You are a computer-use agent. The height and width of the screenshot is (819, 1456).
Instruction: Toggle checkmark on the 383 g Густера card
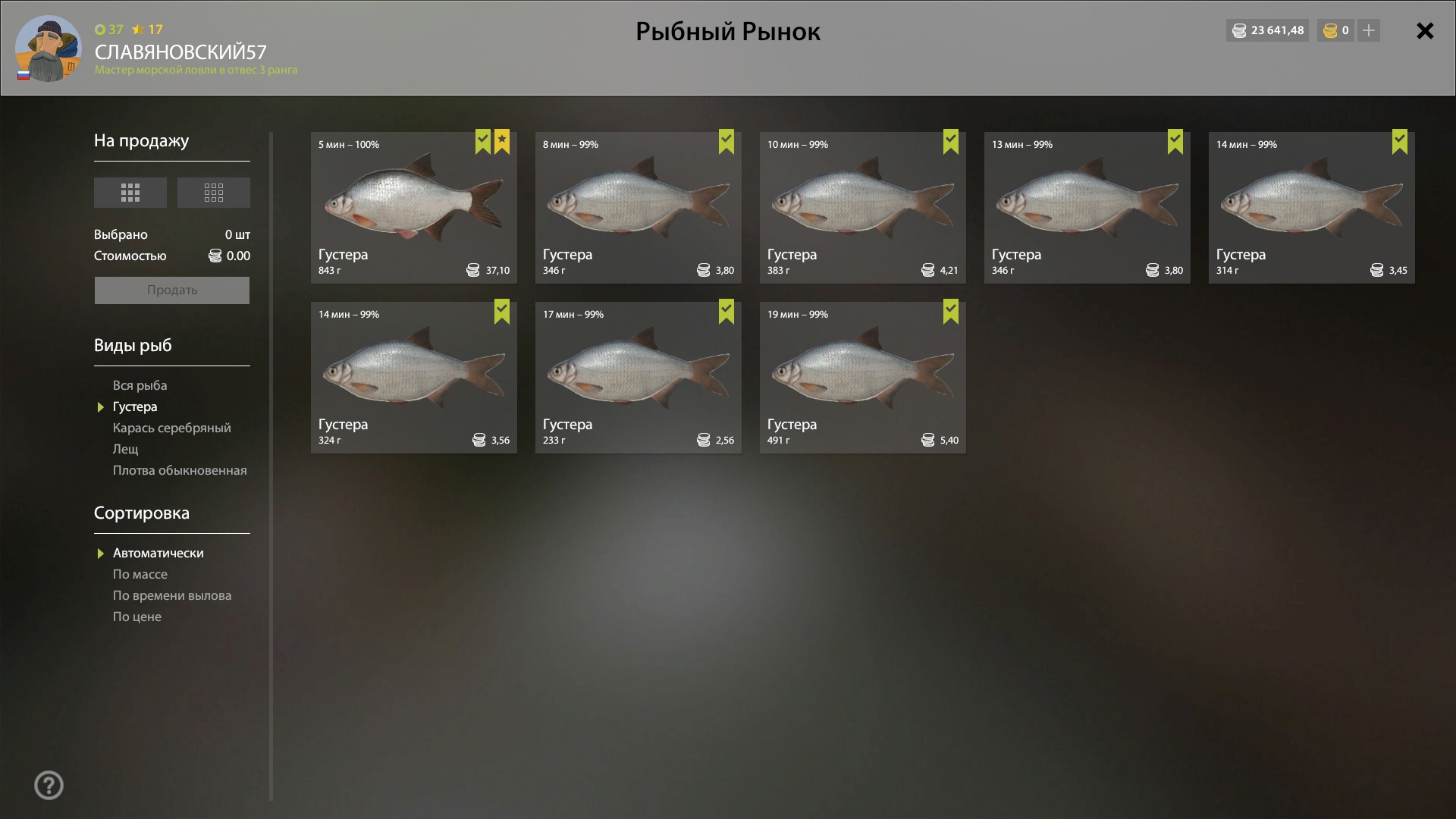[x=951, y=141]
